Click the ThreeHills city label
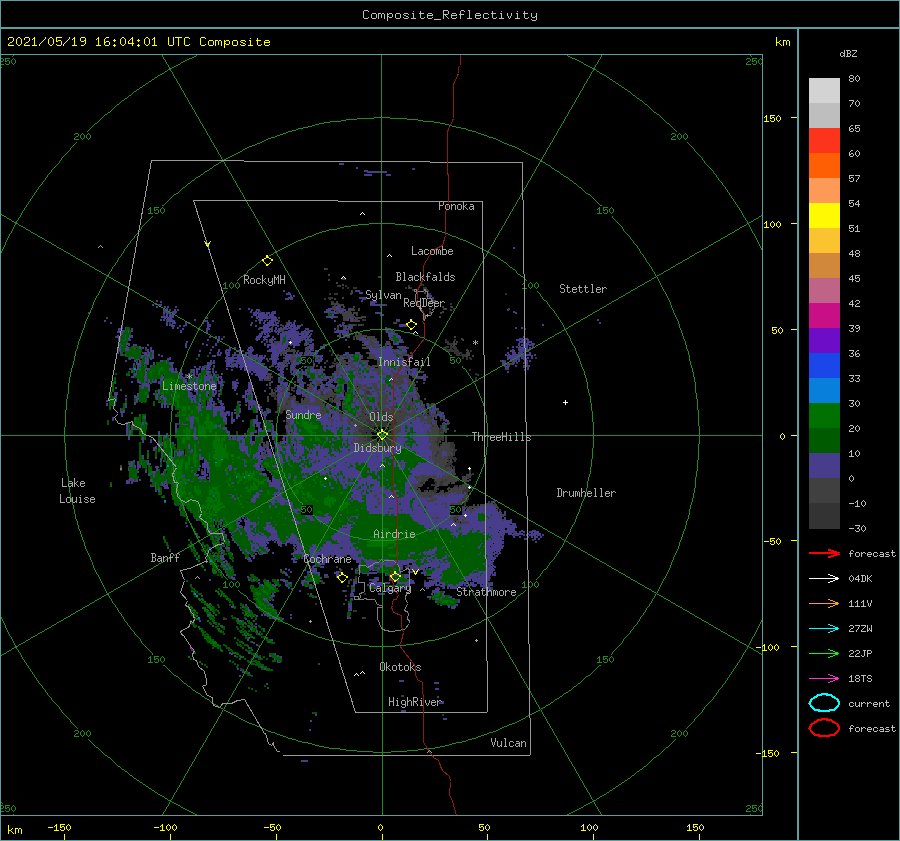900x841 pixels. coord(501,437)
